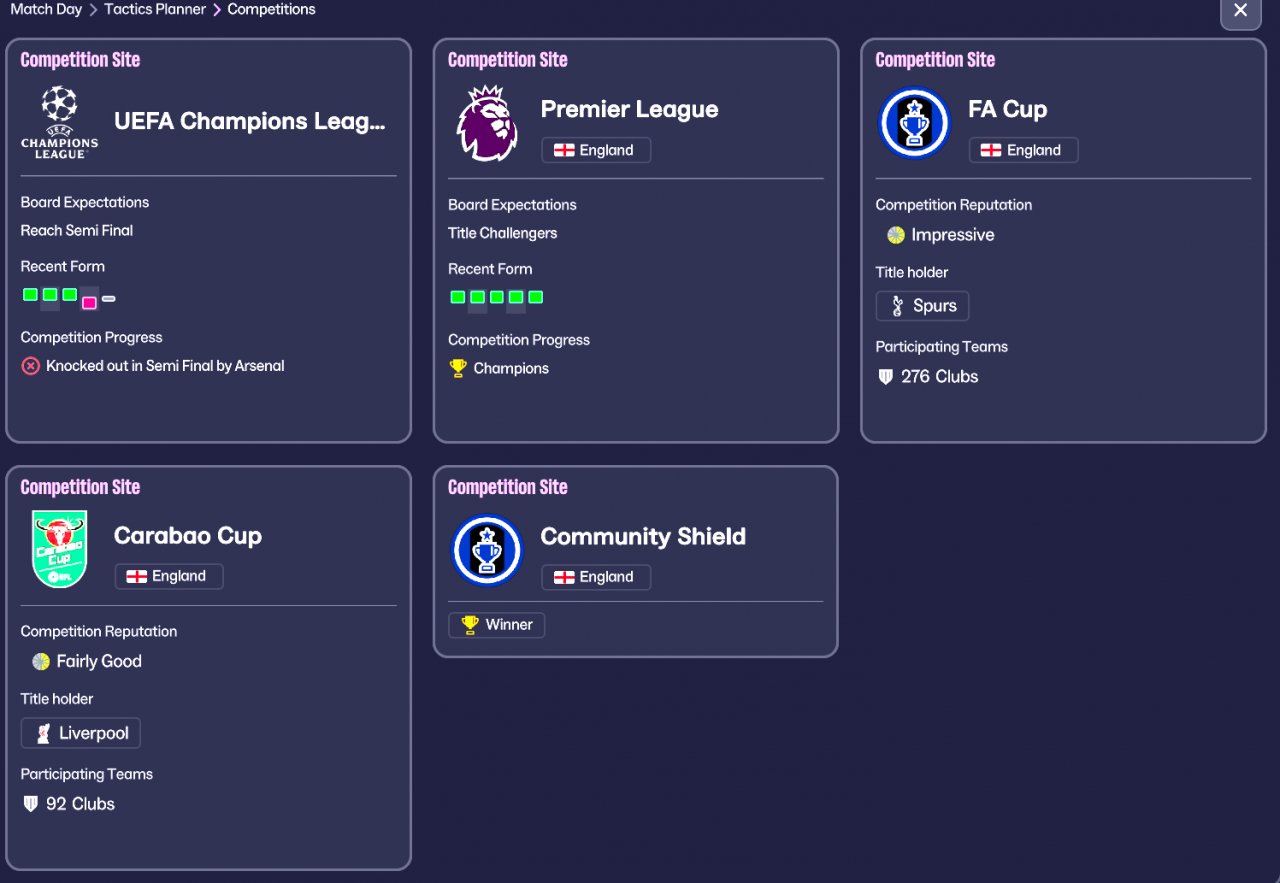The height and width of the screenshot is (883, 1280).
Task: Click the shield icon beside 276 Clubs
Action: [885, 377]
